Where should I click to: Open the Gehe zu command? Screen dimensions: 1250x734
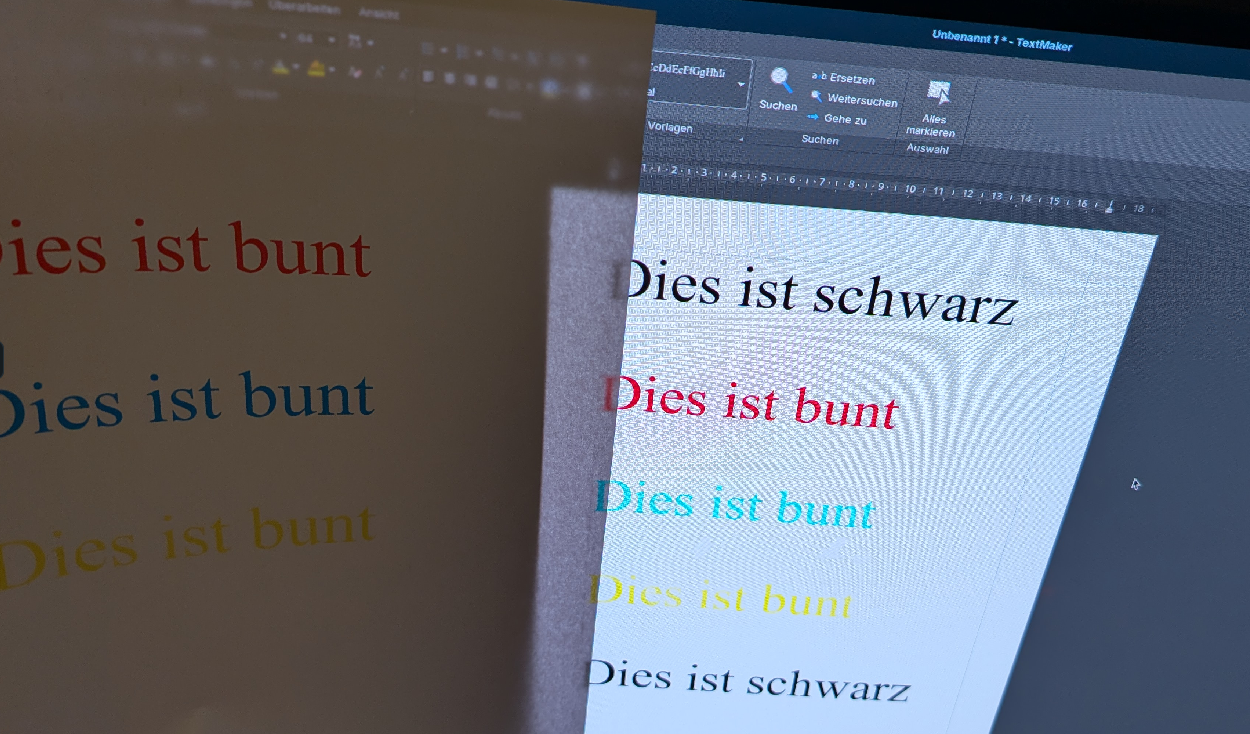point(837,119)
